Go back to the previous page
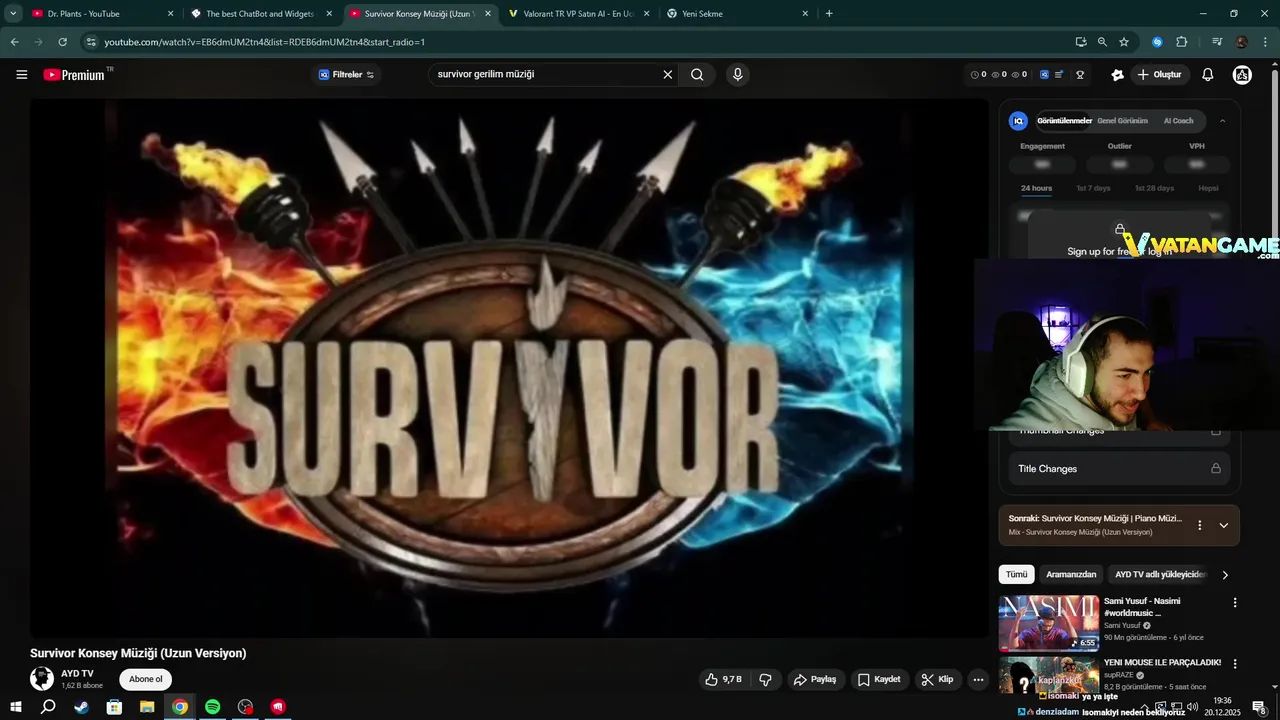 click(x=14, y=42)
